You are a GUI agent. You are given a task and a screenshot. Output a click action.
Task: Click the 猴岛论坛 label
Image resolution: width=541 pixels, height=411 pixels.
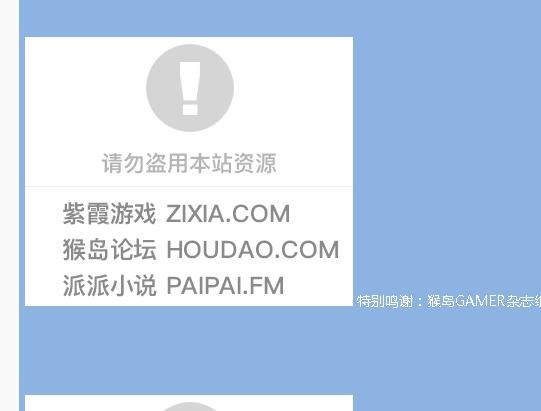[x=109, y=249]
